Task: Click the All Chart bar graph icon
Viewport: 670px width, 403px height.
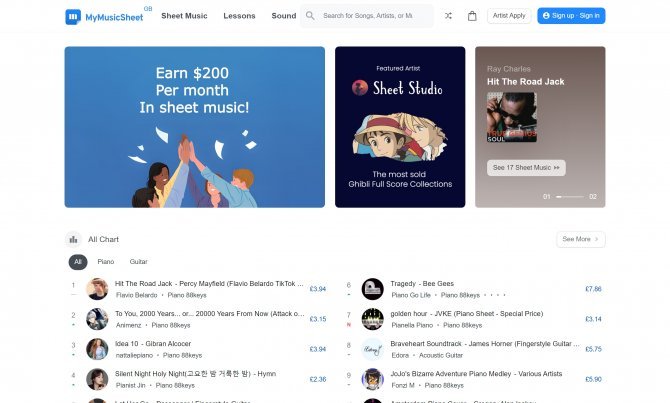Action: tap(73, 239)
